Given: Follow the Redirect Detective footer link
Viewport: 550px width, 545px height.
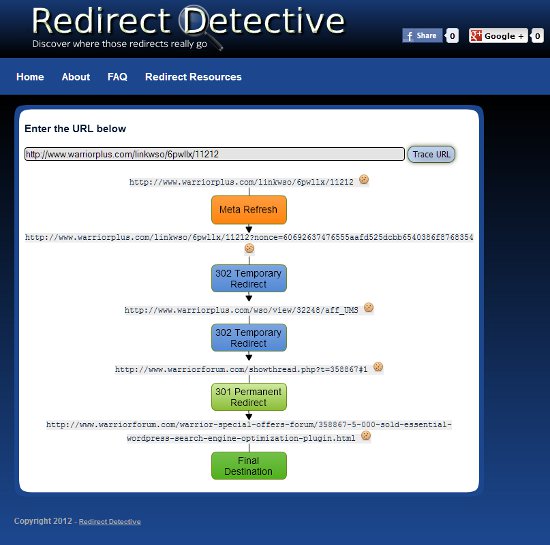Looking at the screenshot, I should (x=110, y=522).
